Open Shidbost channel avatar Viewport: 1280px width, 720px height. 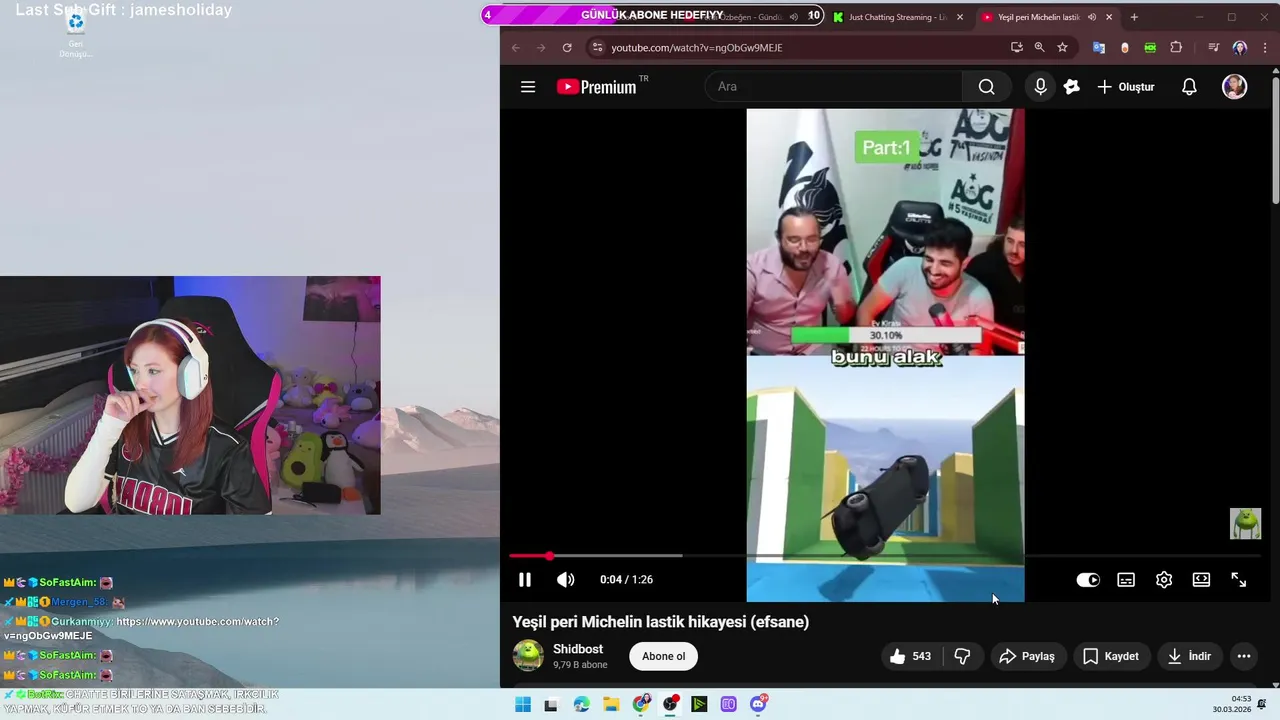point(528,656)
